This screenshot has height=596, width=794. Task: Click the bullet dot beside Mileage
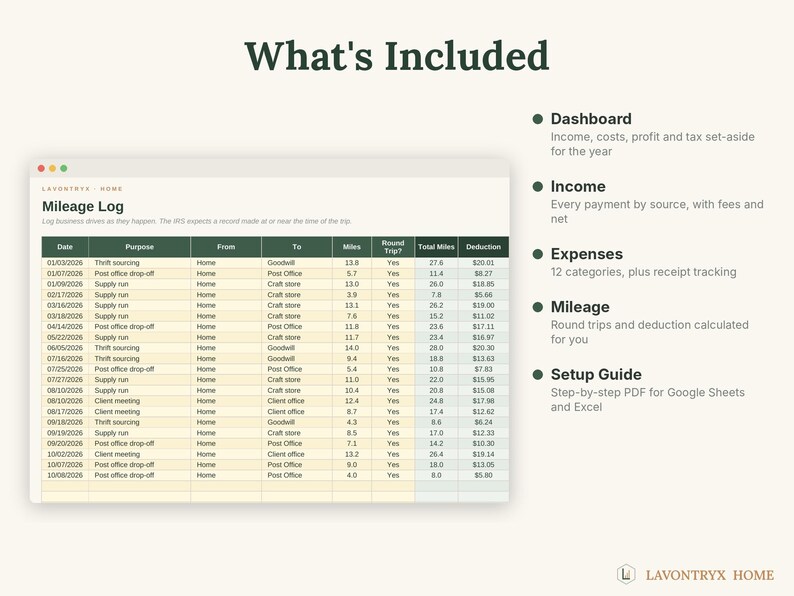pos(537,307)
